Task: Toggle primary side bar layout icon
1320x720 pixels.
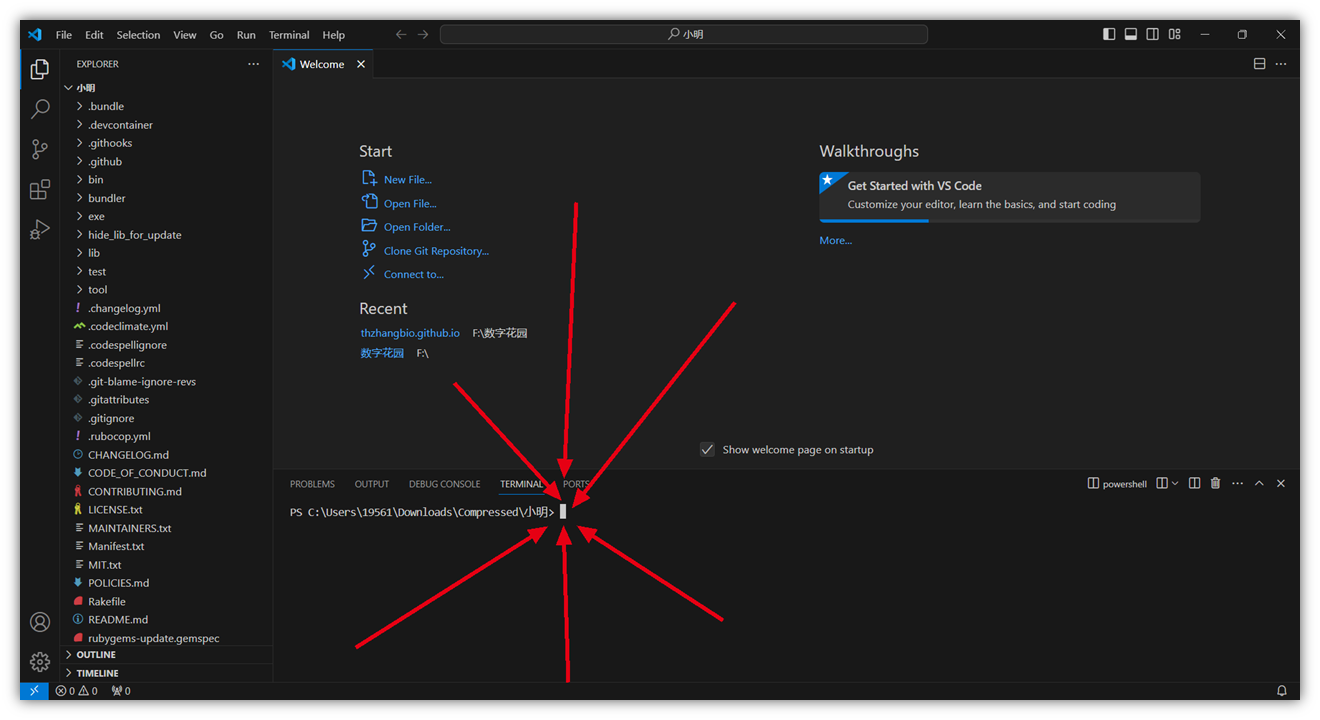Action: pyautogui.click(x=1109, y=34)
